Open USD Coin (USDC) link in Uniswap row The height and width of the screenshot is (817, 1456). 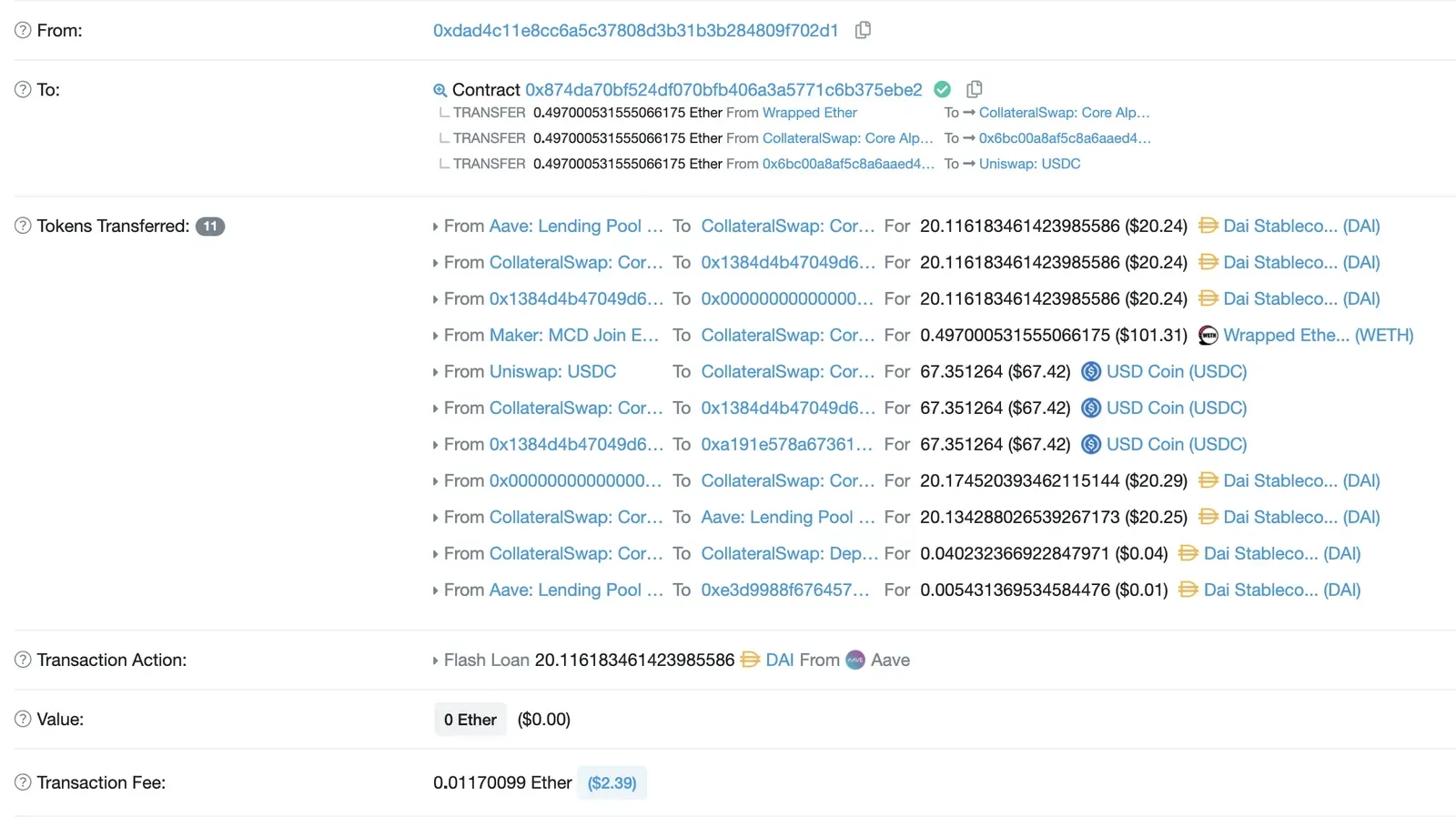pos(1177,371)
